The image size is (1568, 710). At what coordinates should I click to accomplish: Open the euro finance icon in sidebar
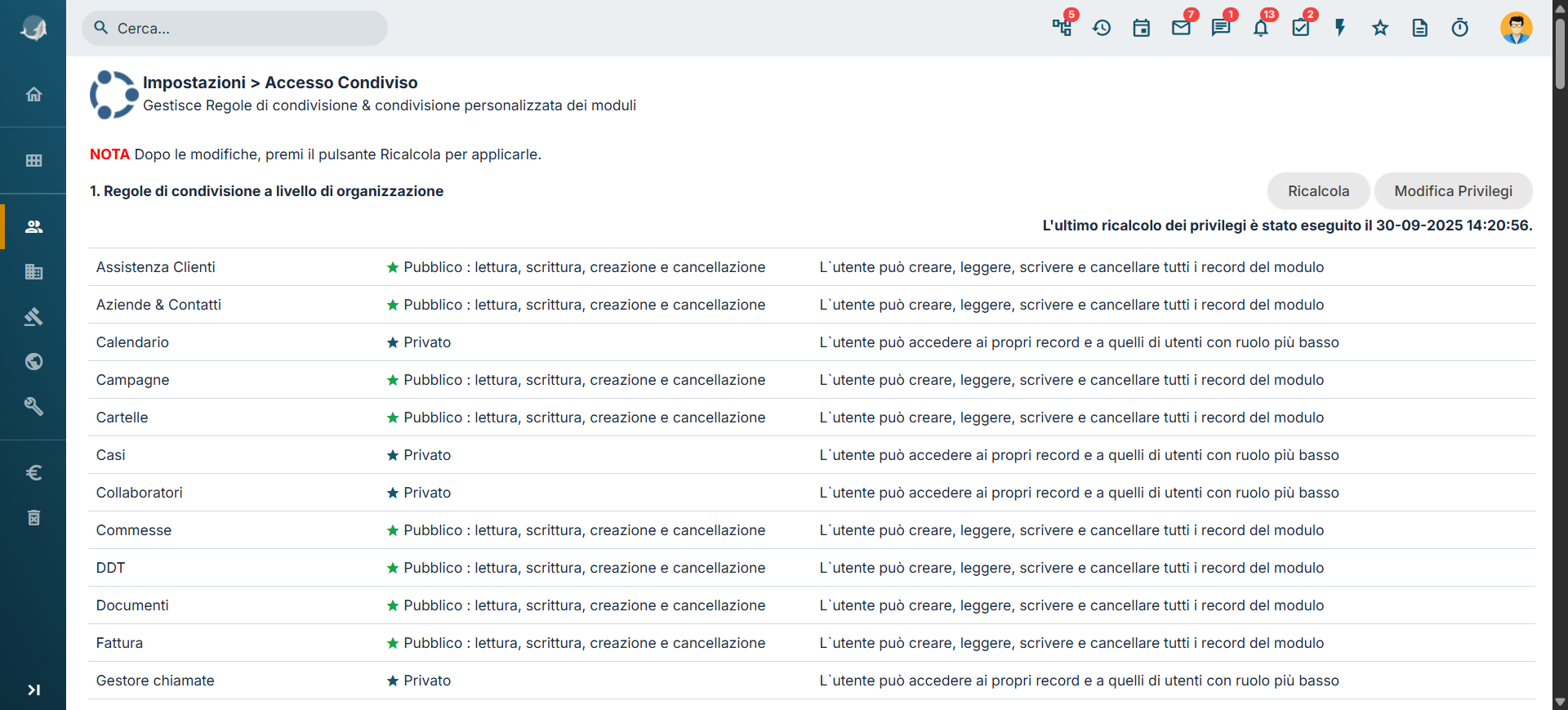tap(33, 472)
